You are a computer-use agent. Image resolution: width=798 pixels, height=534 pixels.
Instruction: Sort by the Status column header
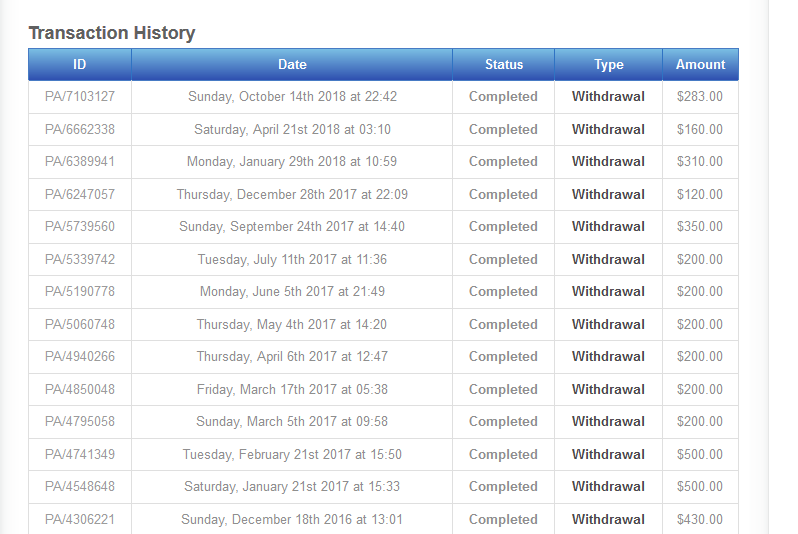[503, 64]
